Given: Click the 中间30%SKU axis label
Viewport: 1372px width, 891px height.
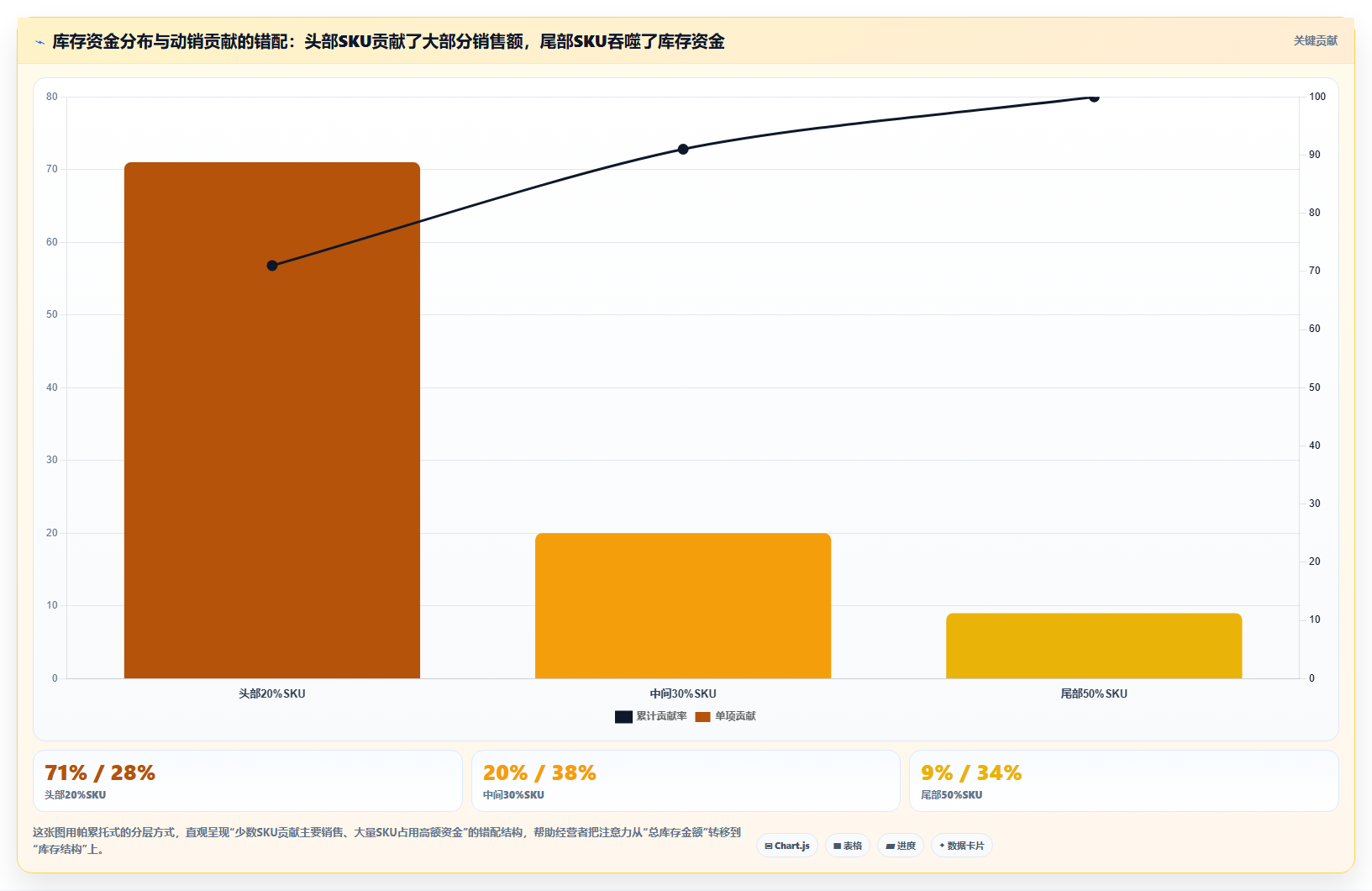Looking at the screenshot, I should [683, 693].
